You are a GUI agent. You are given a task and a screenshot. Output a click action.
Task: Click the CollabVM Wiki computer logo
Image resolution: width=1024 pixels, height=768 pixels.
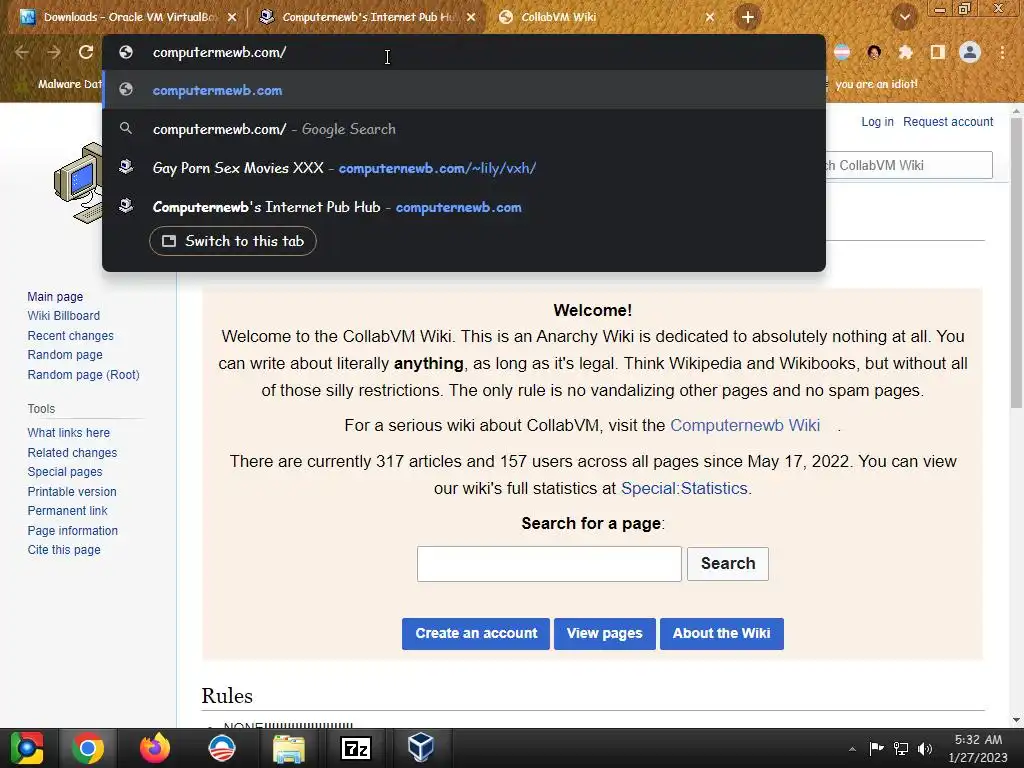pos(78,182)
